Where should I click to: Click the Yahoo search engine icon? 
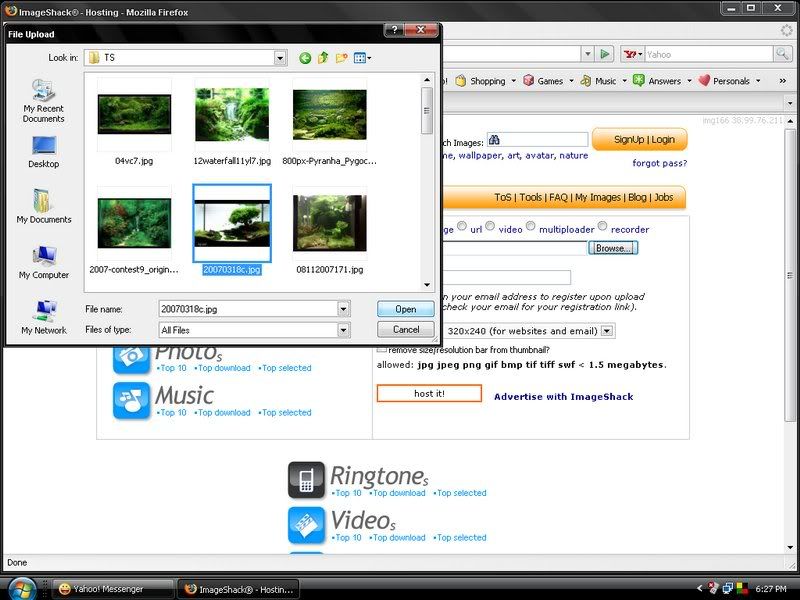click(632, 54)
